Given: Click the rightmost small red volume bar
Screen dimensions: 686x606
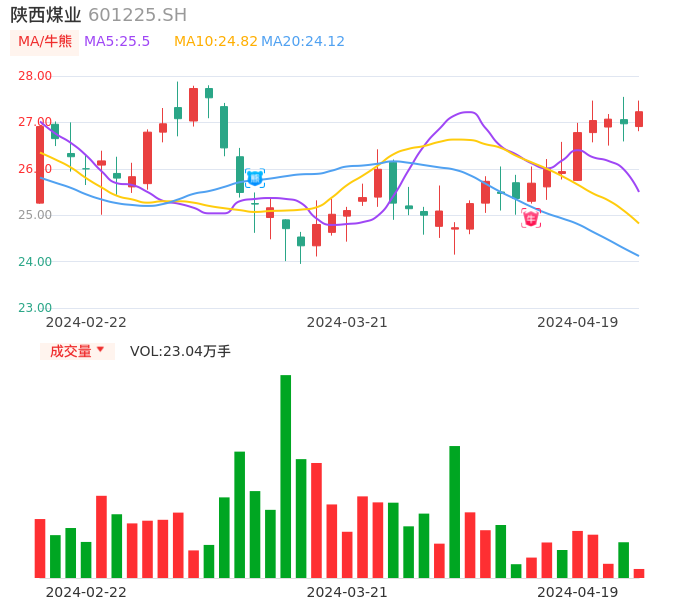Looking at the screenshot, I should [x=639, y=573].
